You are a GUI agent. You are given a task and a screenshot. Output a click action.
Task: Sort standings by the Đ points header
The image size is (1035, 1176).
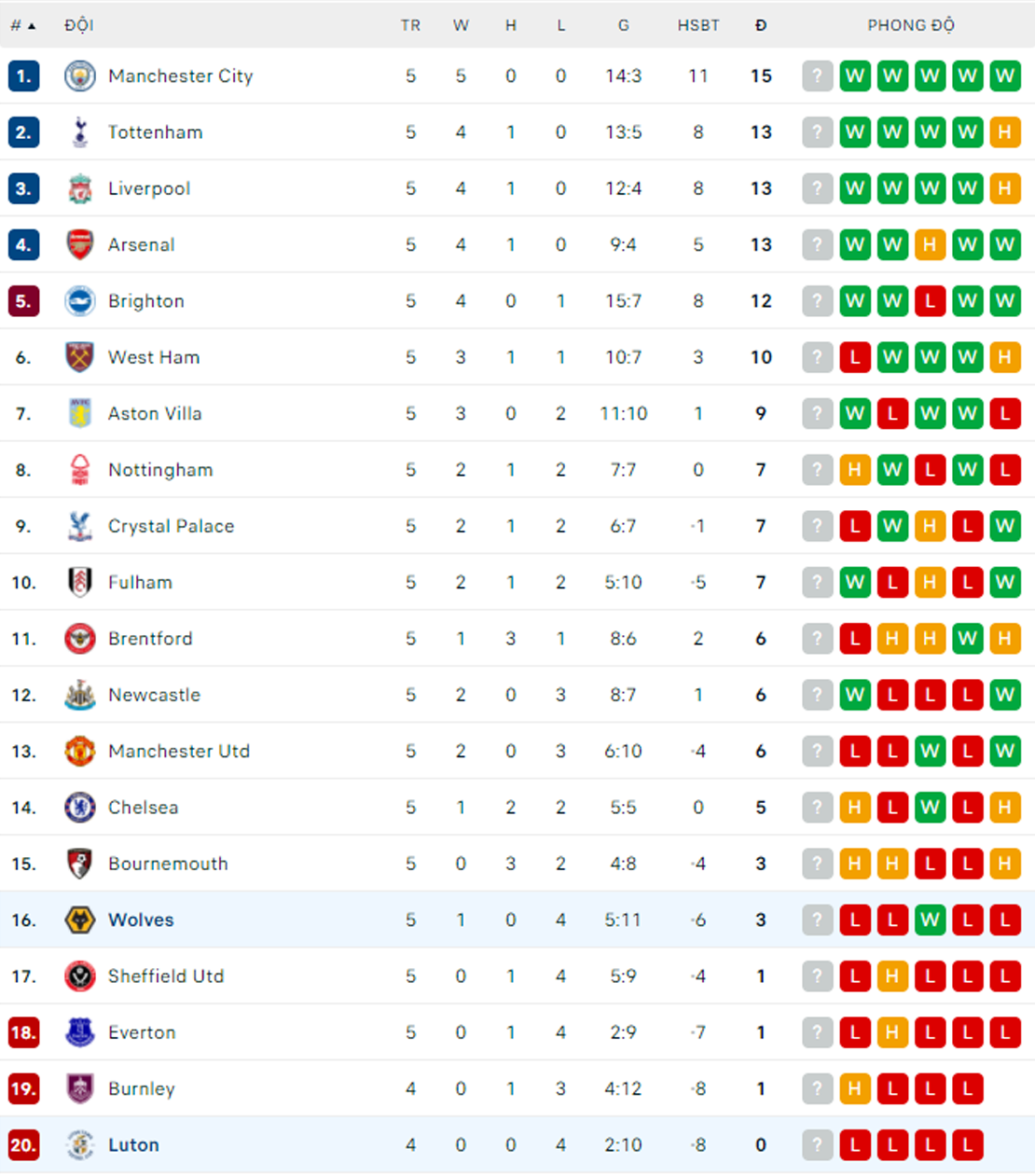tap(761, 25)
